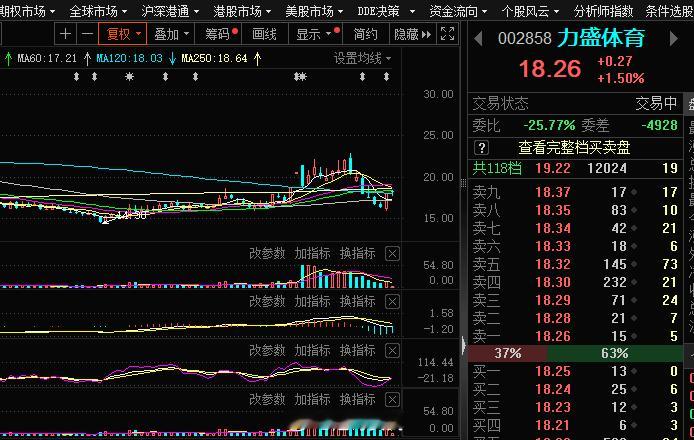Click 换指标 in fourth indicator panel
The width and height of the screenshot is (694, 440).
(358, 400)
